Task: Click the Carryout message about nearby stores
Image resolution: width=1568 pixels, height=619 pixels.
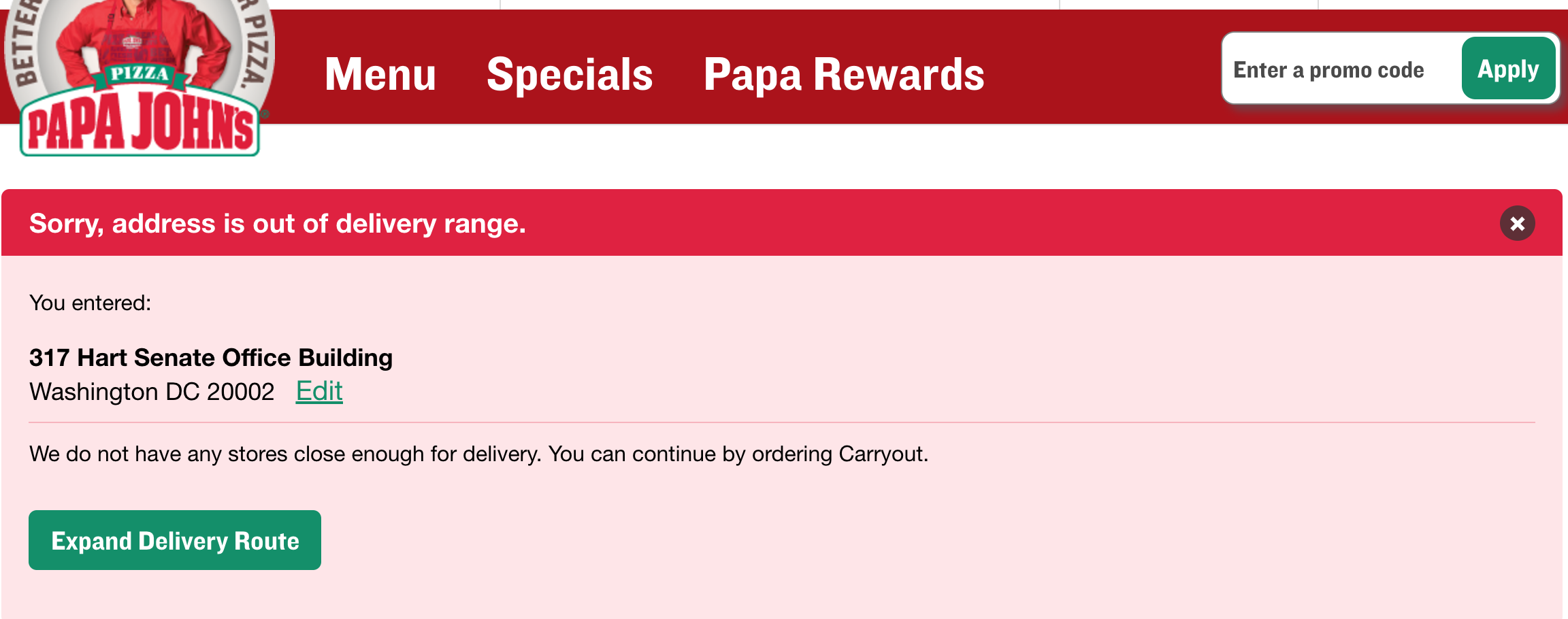Action: tap(478, 454)
